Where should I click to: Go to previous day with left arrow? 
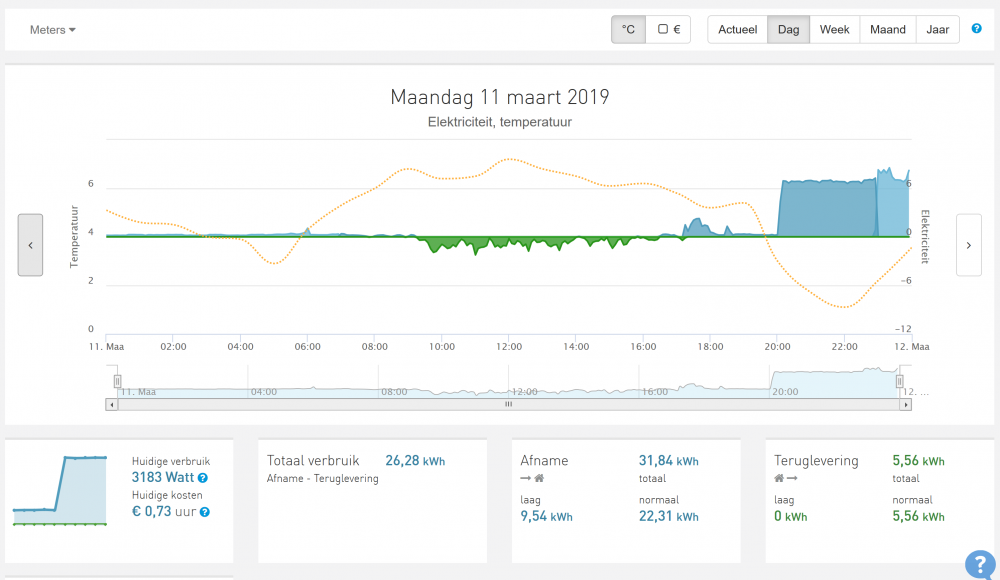[x=30, y=245]
